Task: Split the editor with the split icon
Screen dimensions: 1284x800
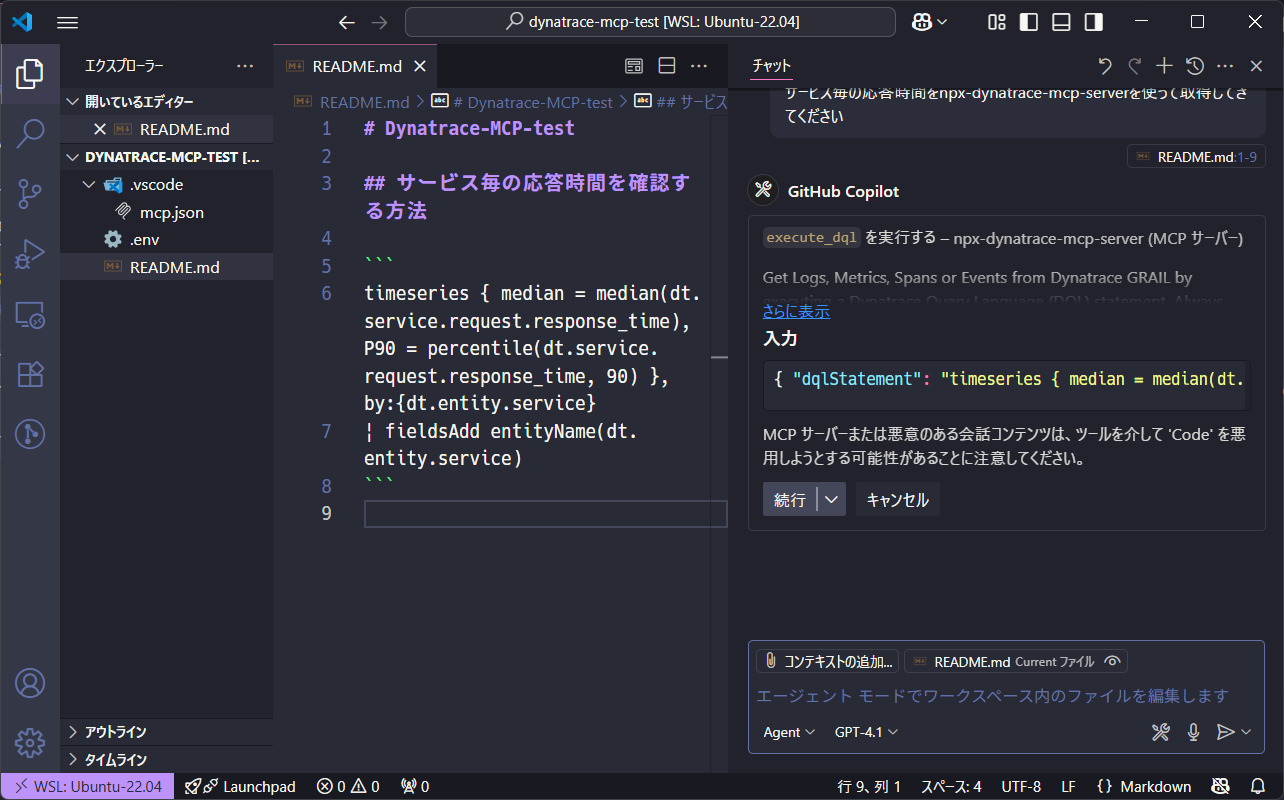Action: 667,66
